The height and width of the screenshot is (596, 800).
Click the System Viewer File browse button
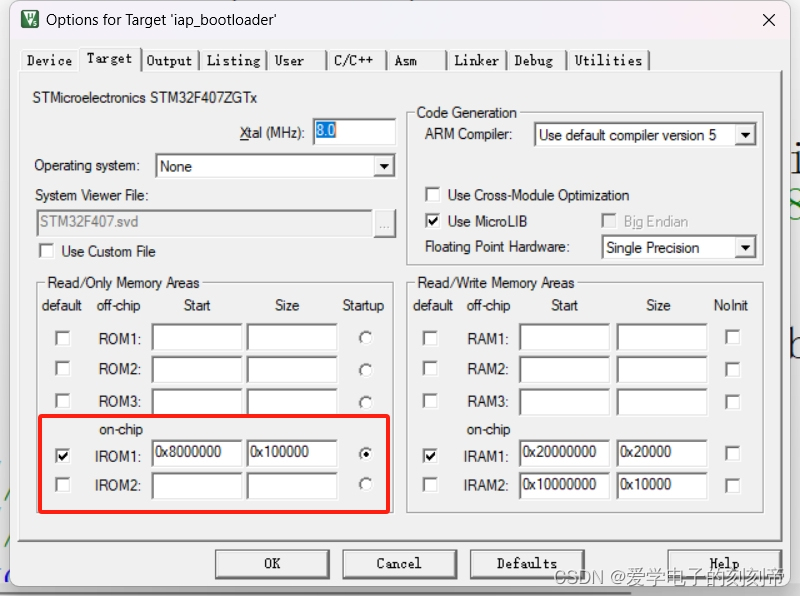pos(385,224)
